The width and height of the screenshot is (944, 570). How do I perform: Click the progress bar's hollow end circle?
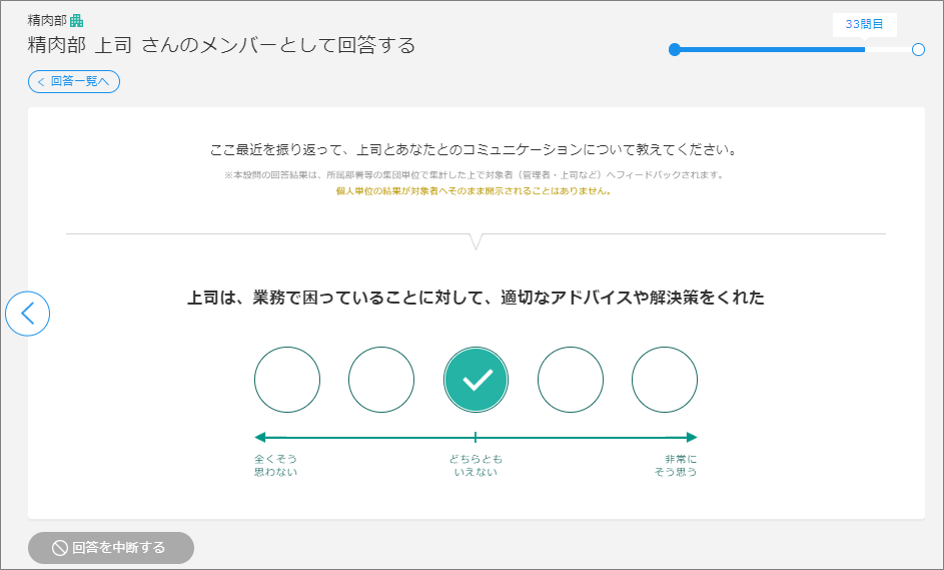click(918, 50)
